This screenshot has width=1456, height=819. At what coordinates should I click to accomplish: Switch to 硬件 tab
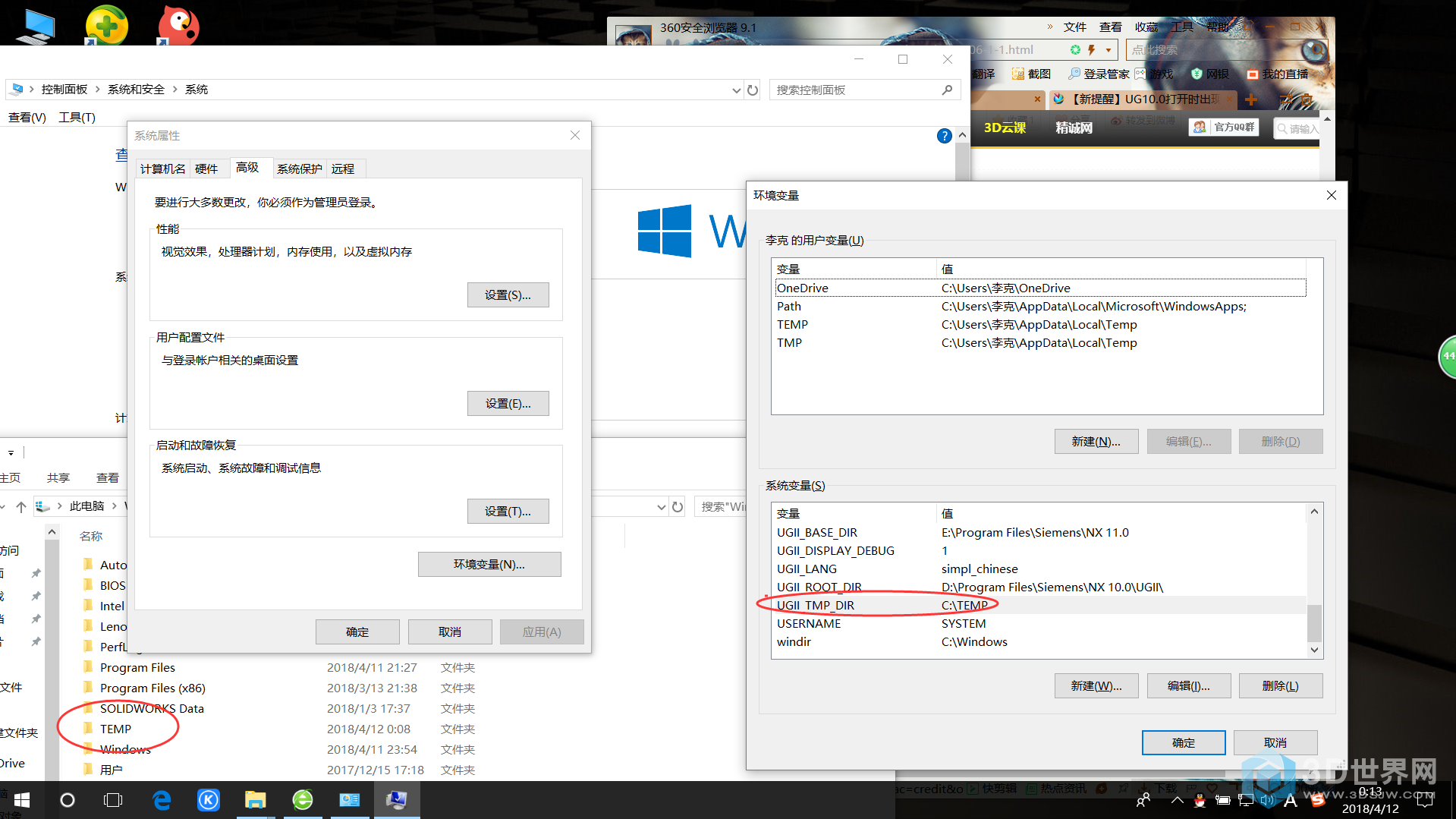click(206, 169)
